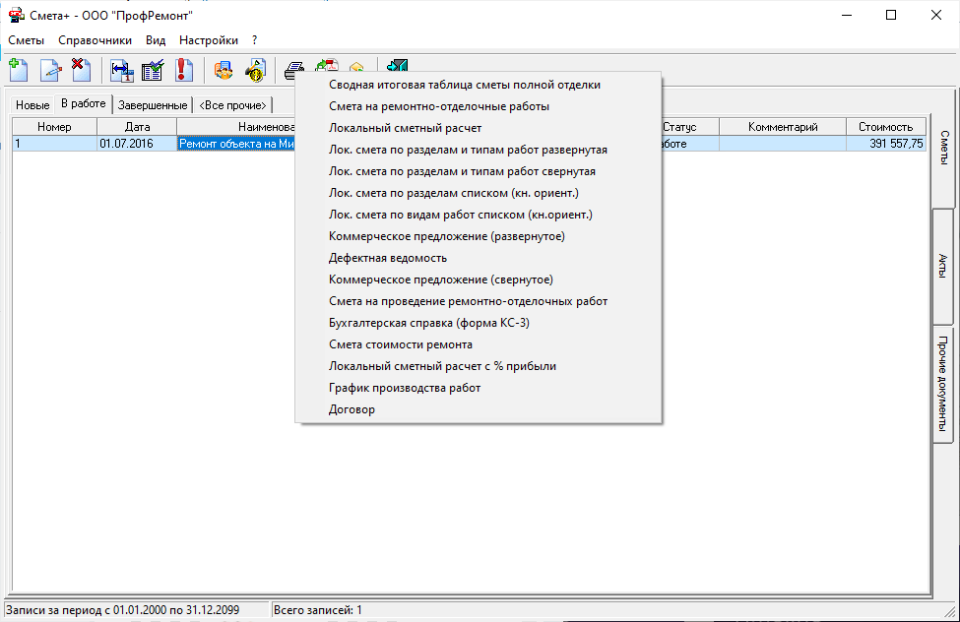Choose Лок. смета по разделам списком
Screen dimensions: 960x622
[x=478, y=193]
